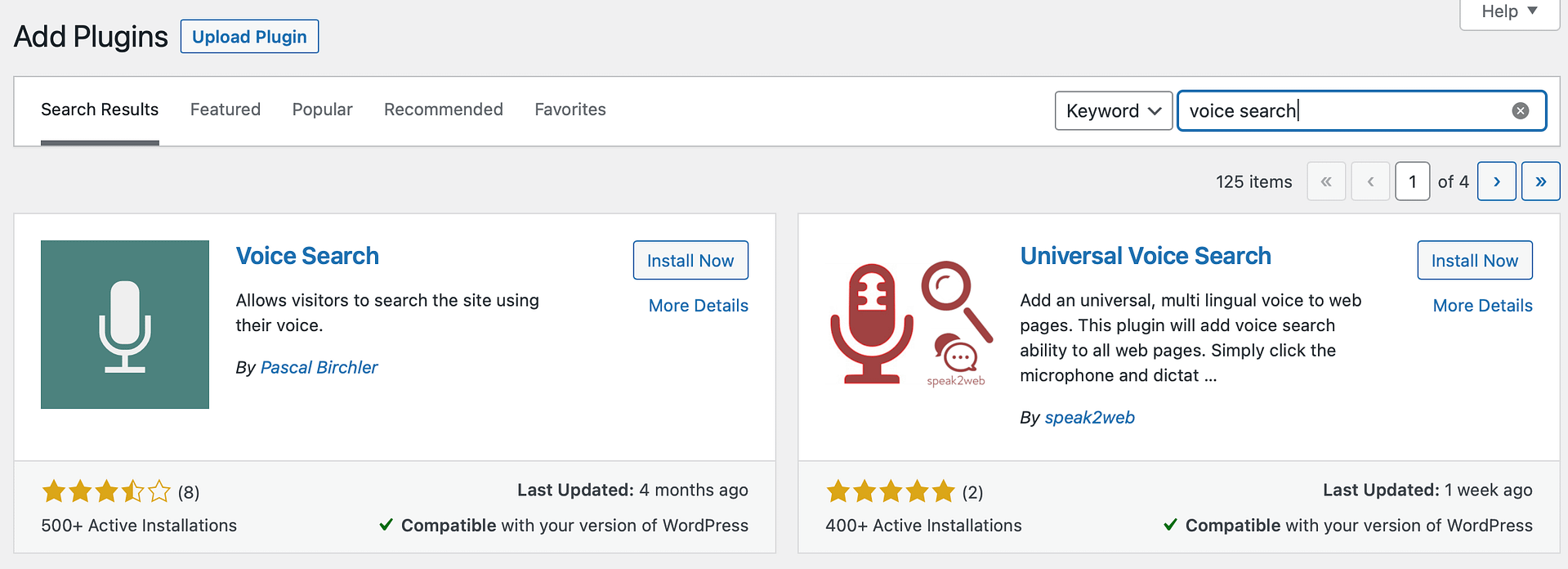Open the Popular plugins tab
Image resolution: width=1568 pixels, height=569 pixels.
(323, 110)
